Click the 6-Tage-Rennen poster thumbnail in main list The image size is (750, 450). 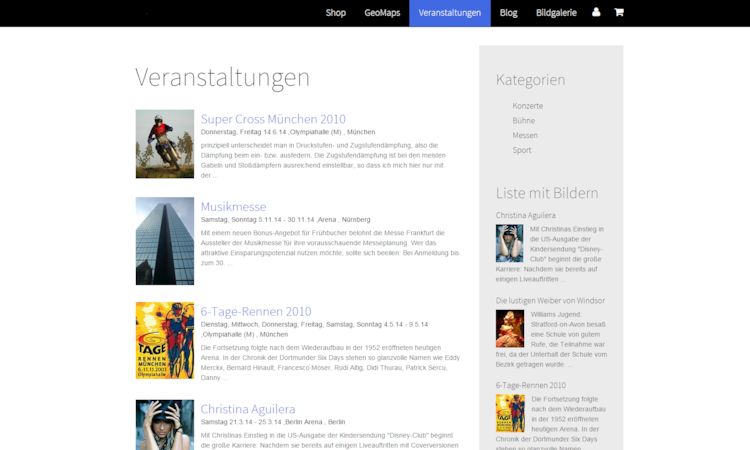point(165,340)
